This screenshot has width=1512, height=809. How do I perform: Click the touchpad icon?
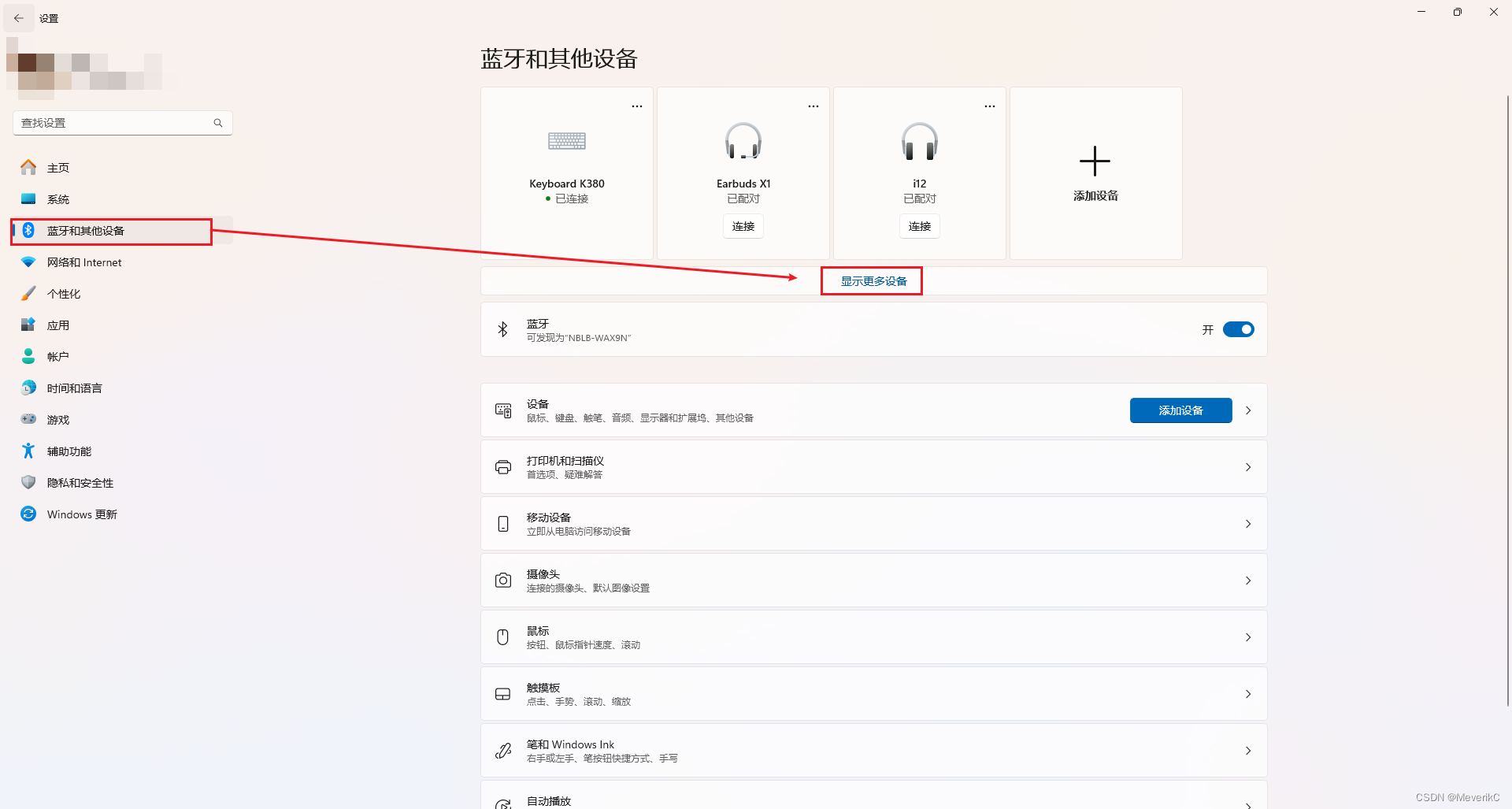pyautogui.click(x=503, y=694)
